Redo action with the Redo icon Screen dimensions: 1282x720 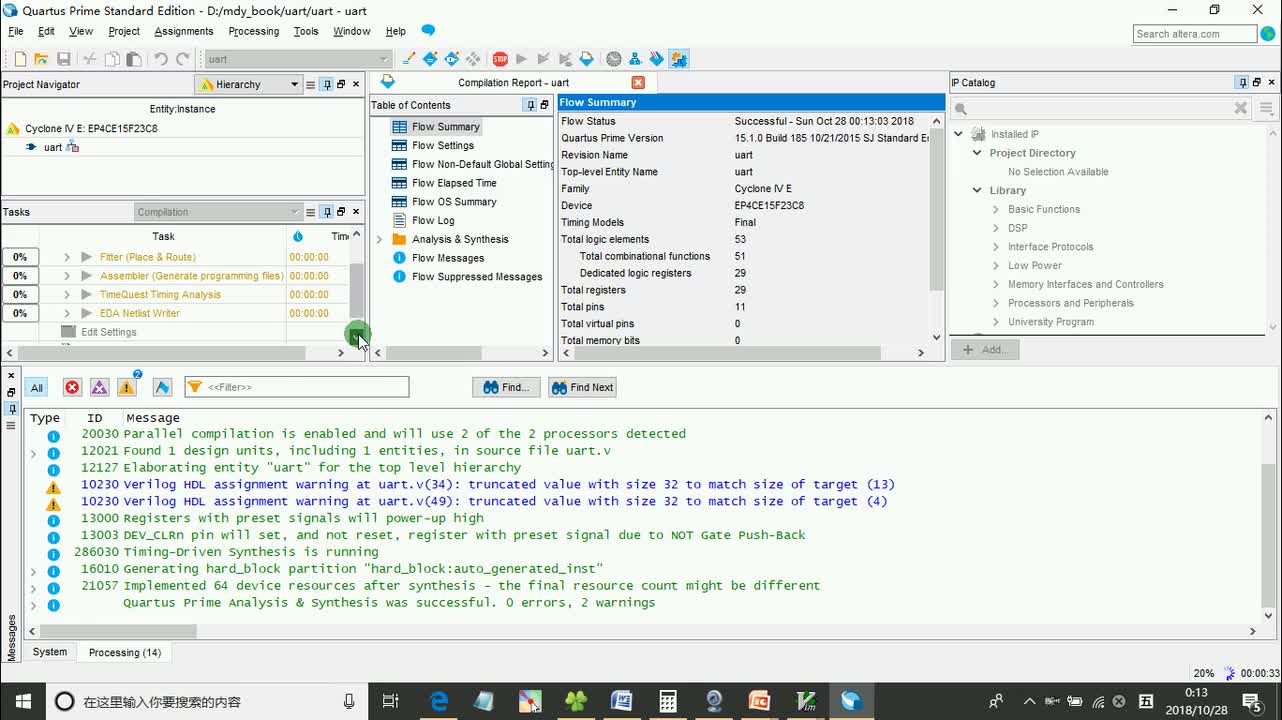click(x=183, y=59)
